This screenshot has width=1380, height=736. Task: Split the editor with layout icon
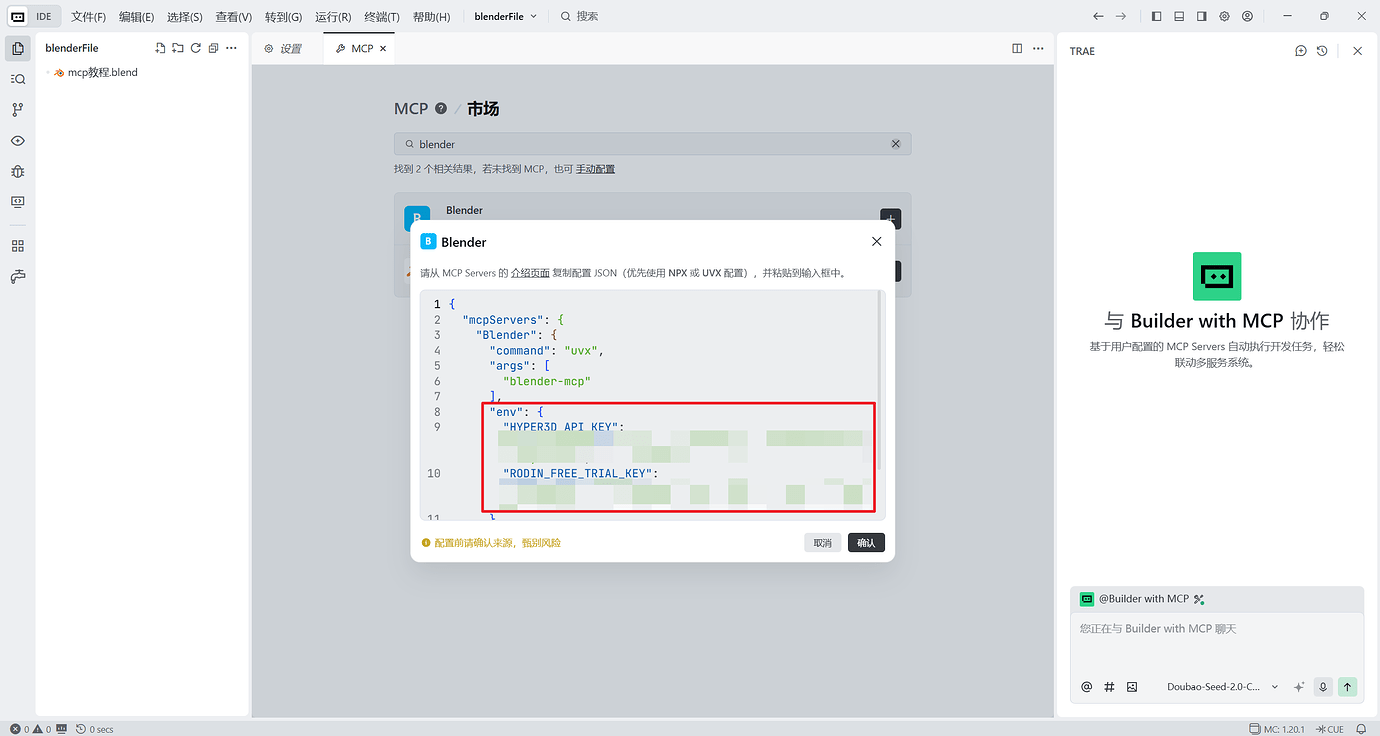click(x=1017, y=48)
